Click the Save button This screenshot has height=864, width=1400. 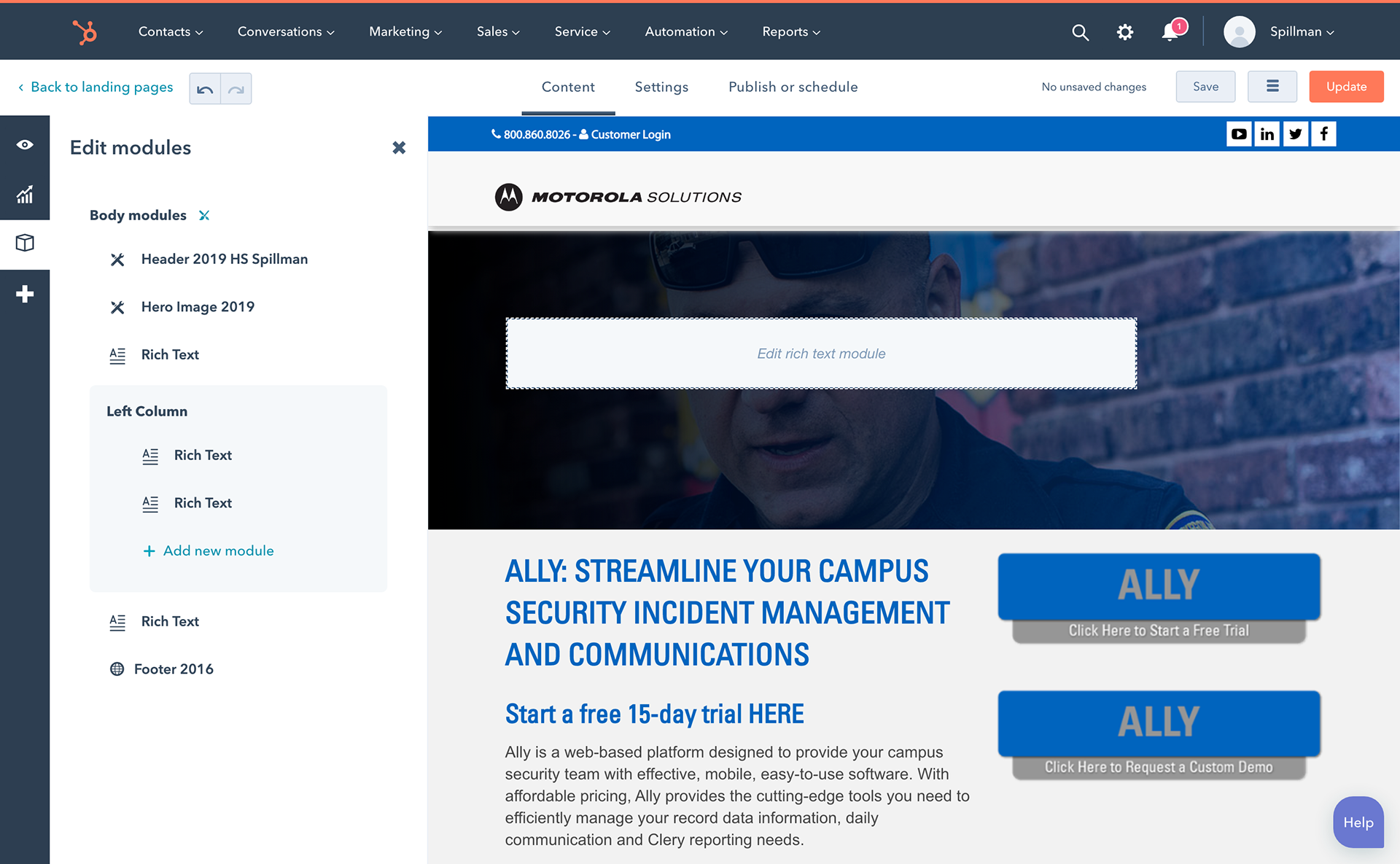coord(1205,87)
